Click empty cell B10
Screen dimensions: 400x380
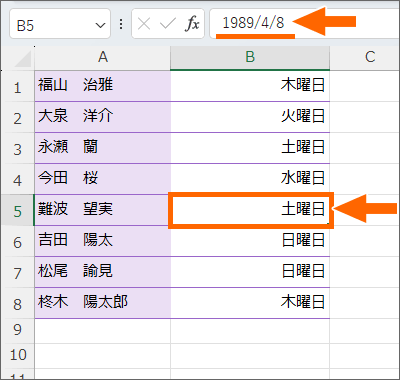click(x=250, y=356)
